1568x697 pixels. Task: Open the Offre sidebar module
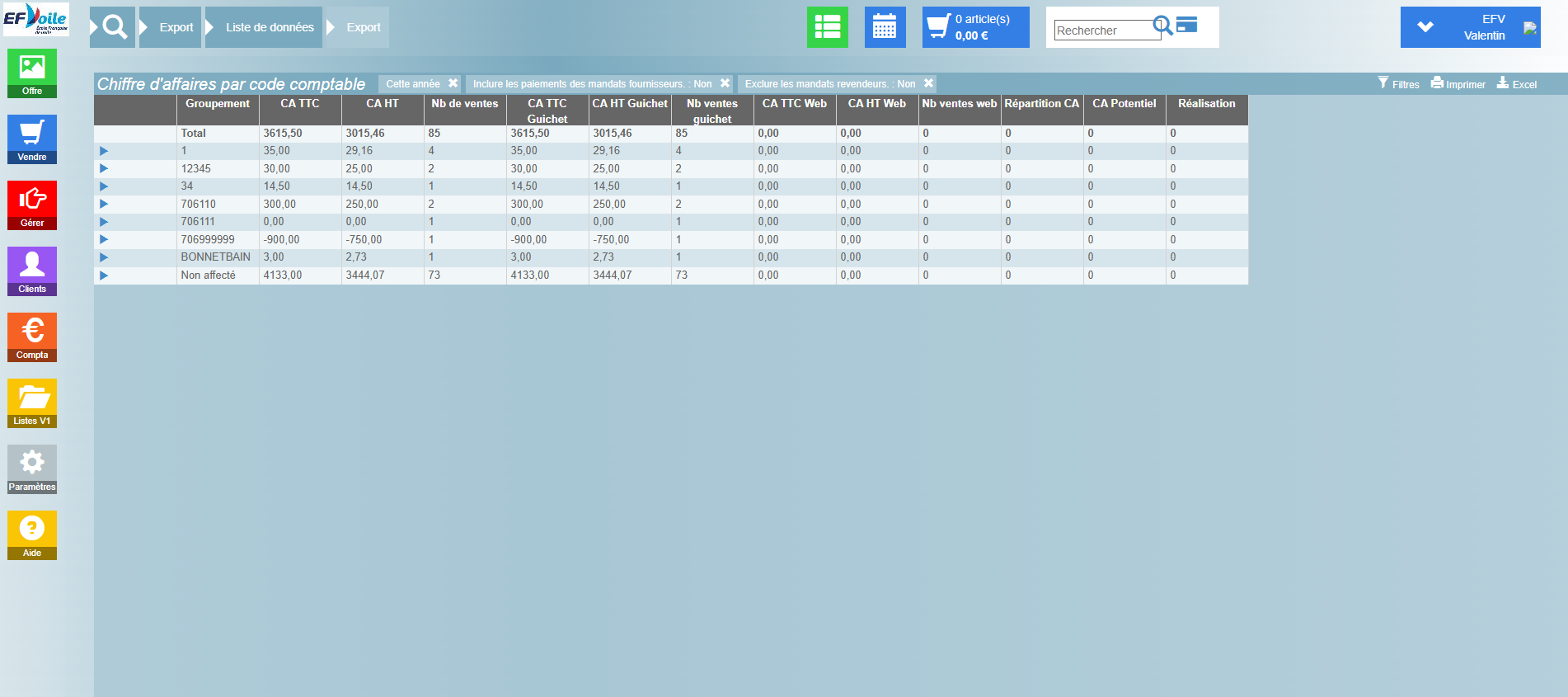pyautogui.click(x=32, y=73)
